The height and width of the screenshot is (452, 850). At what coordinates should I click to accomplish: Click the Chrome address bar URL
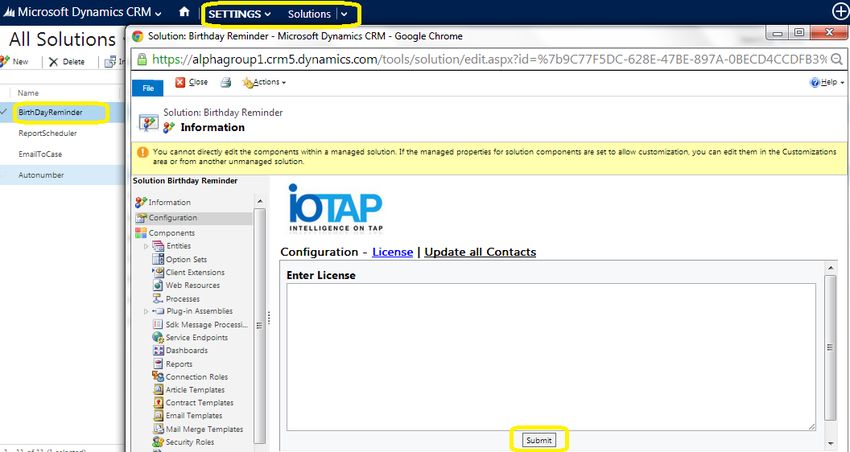pyautogui.click(x=489, y=59)
